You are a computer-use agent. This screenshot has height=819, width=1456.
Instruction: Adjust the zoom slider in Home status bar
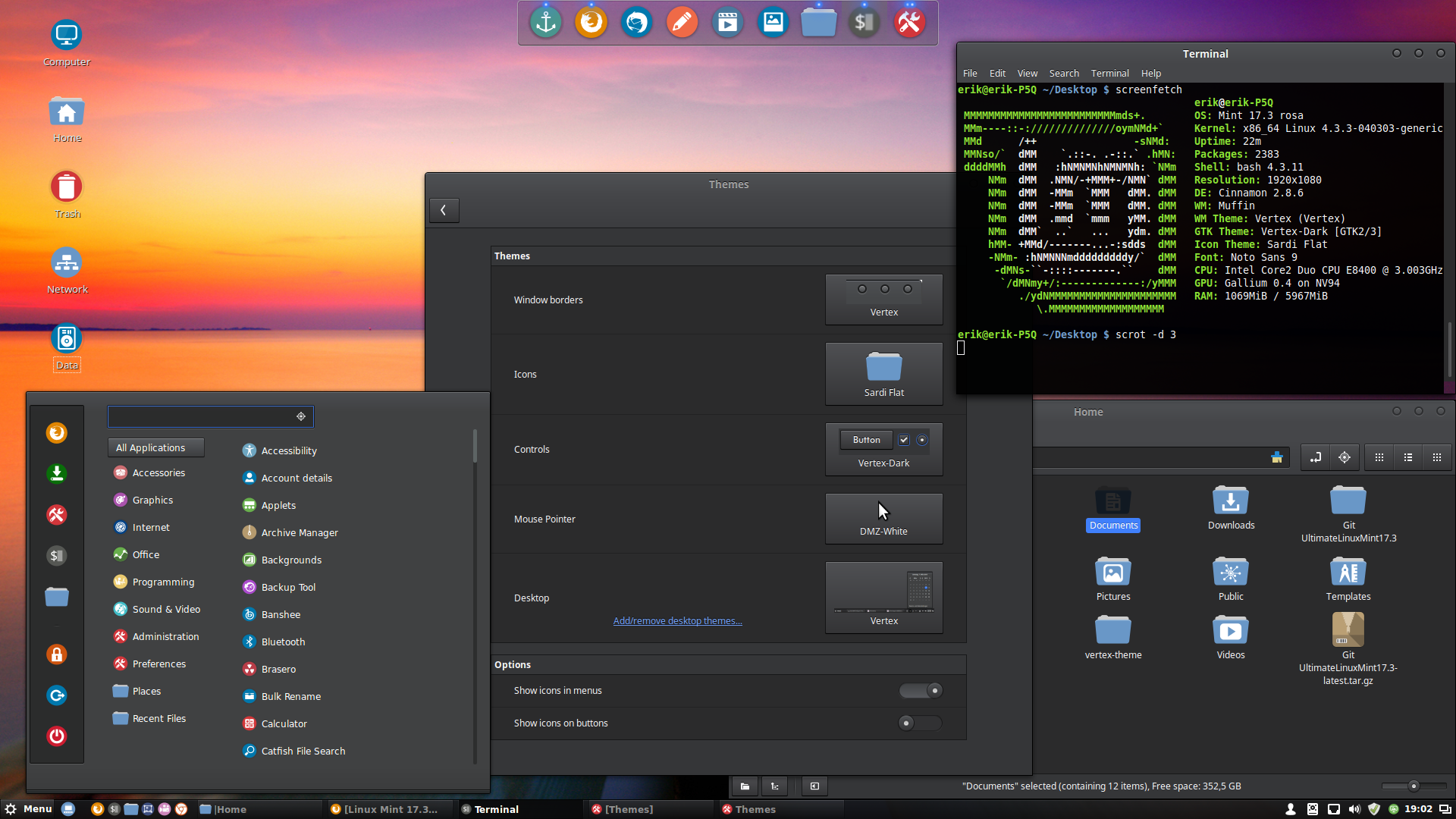[x=1414, y=786]
